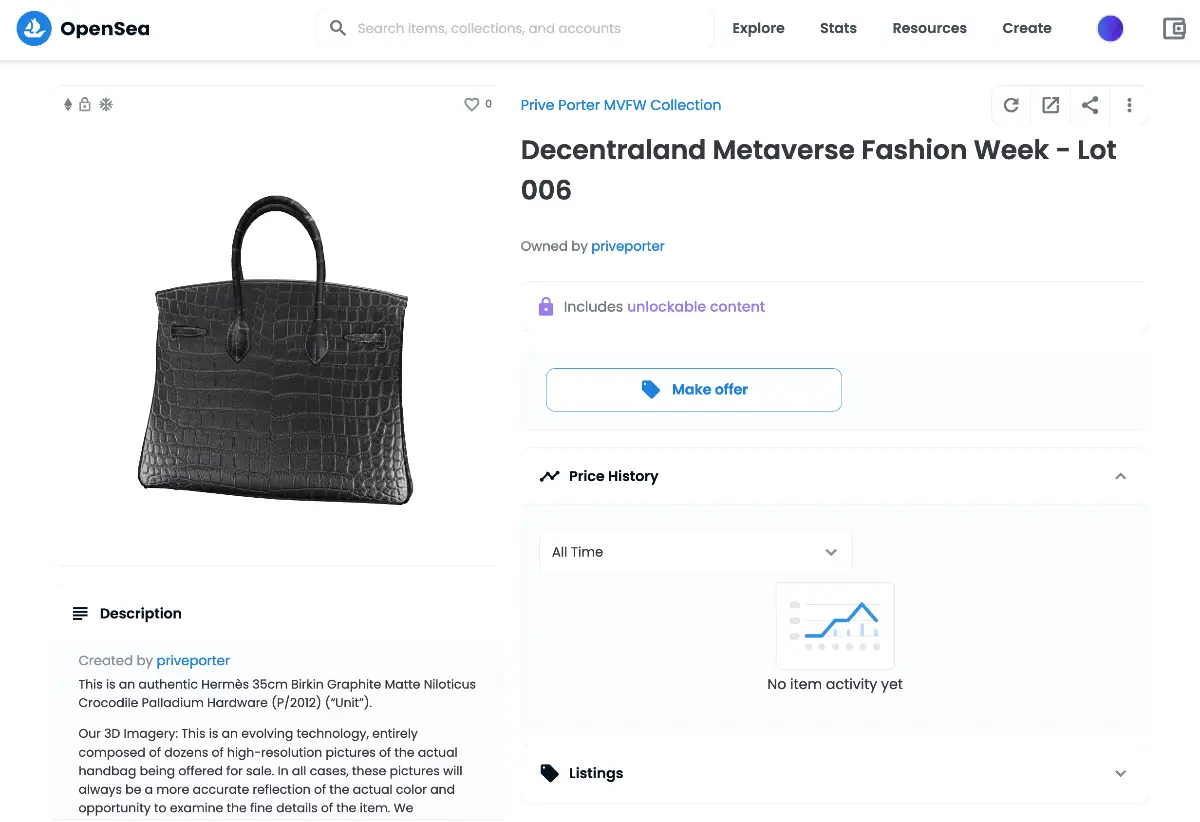This screenshot has width=1200, height=822.
Task: Refresh metadata with the reload icon
Action: click(1011, 105)
